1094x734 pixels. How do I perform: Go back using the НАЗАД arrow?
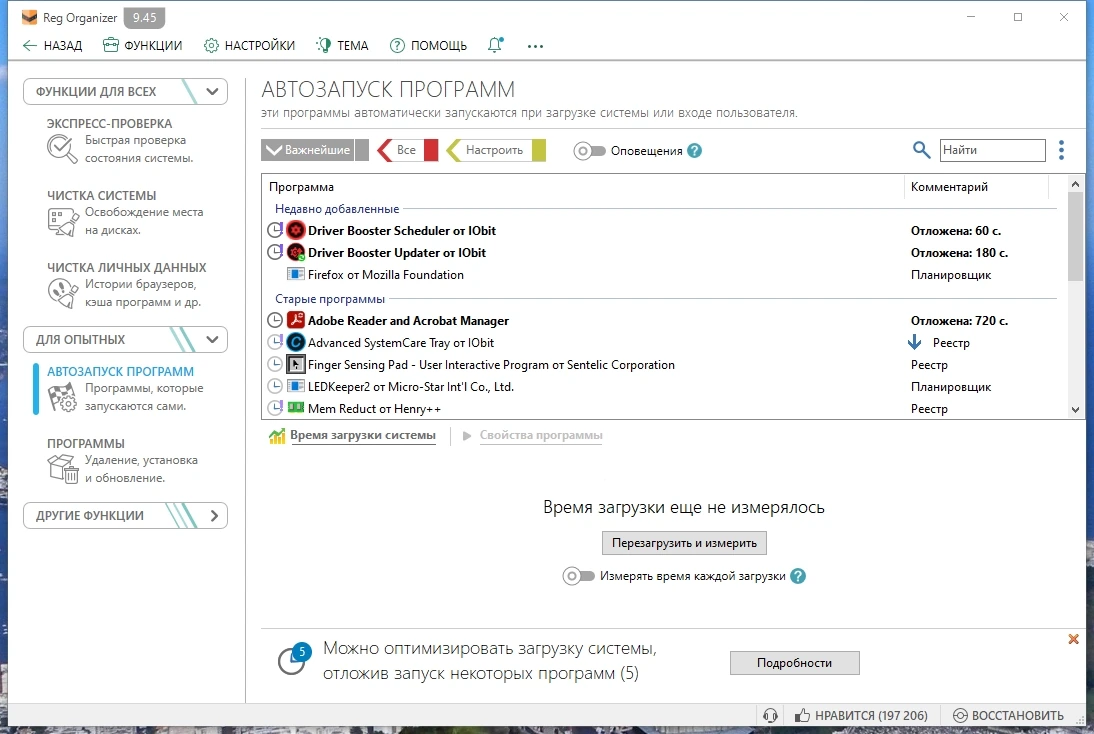coord(52,45)
